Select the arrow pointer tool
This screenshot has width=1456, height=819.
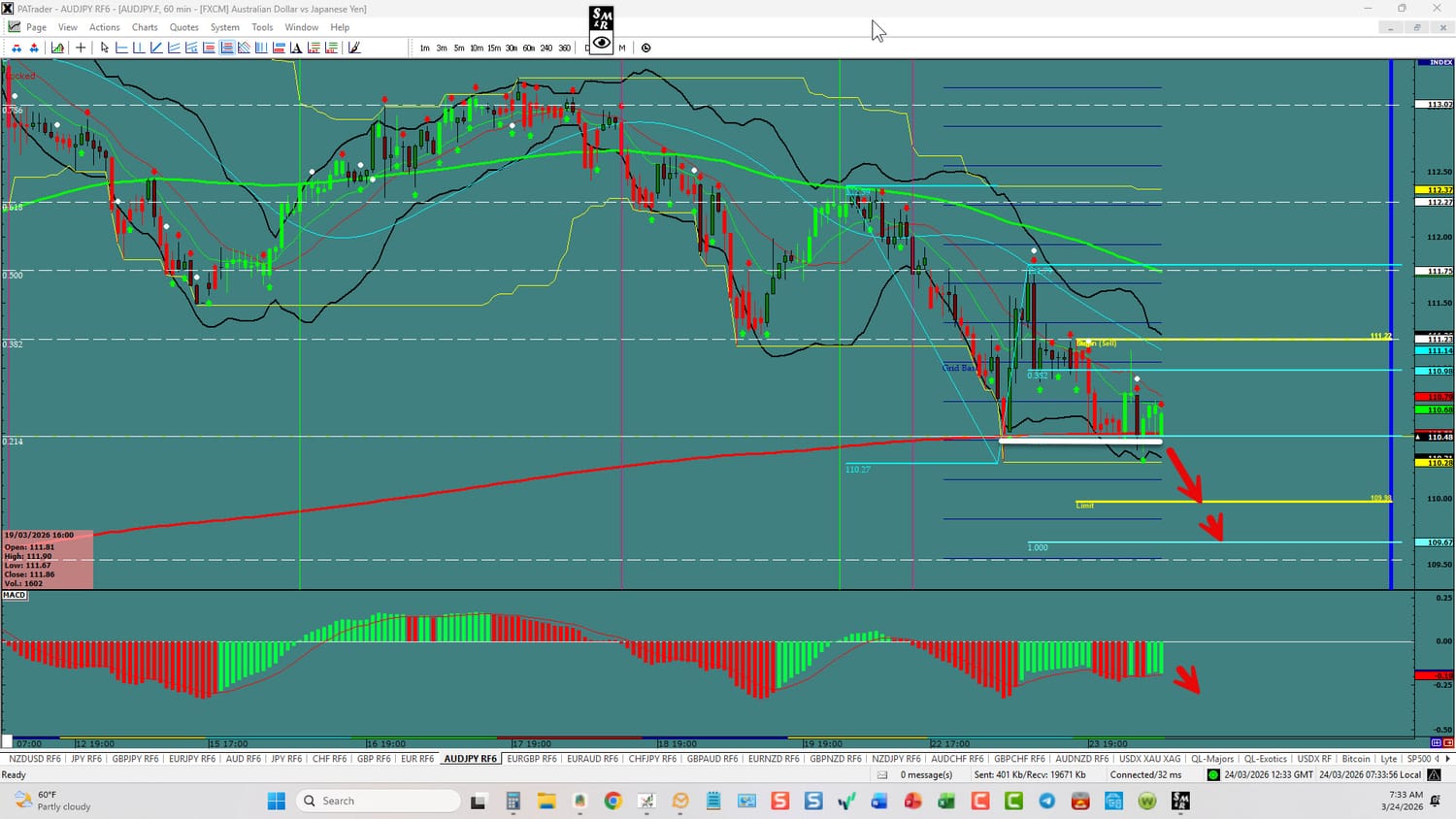(104, 48)
